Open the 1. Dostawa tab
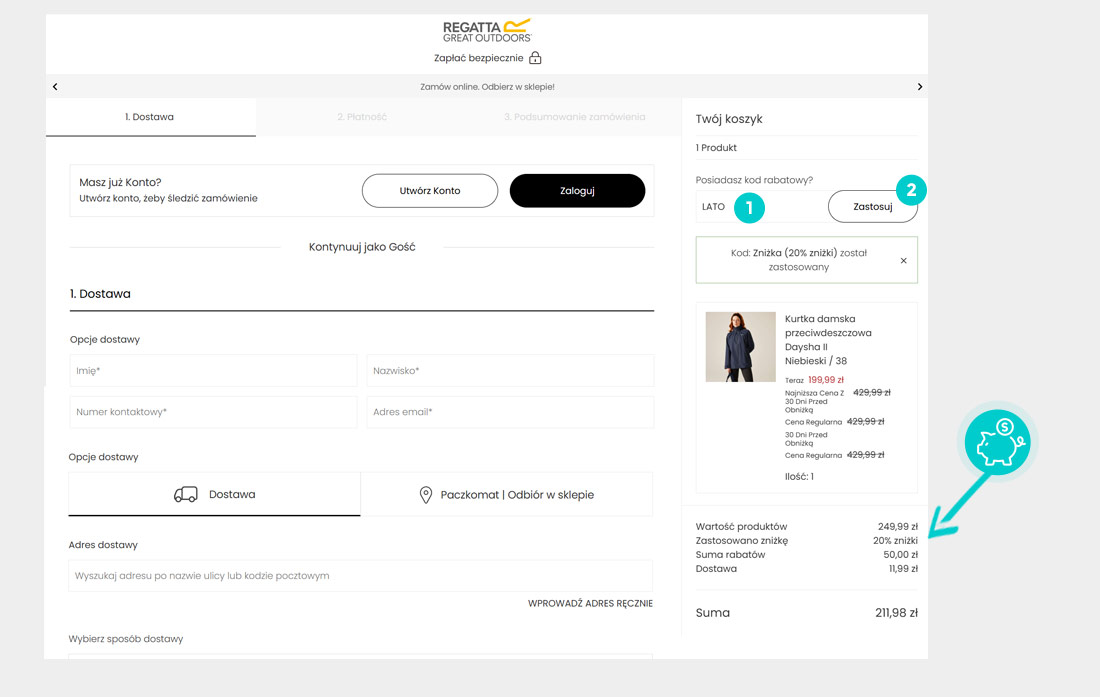1100x697 pixels. click(x=150, y=117)
